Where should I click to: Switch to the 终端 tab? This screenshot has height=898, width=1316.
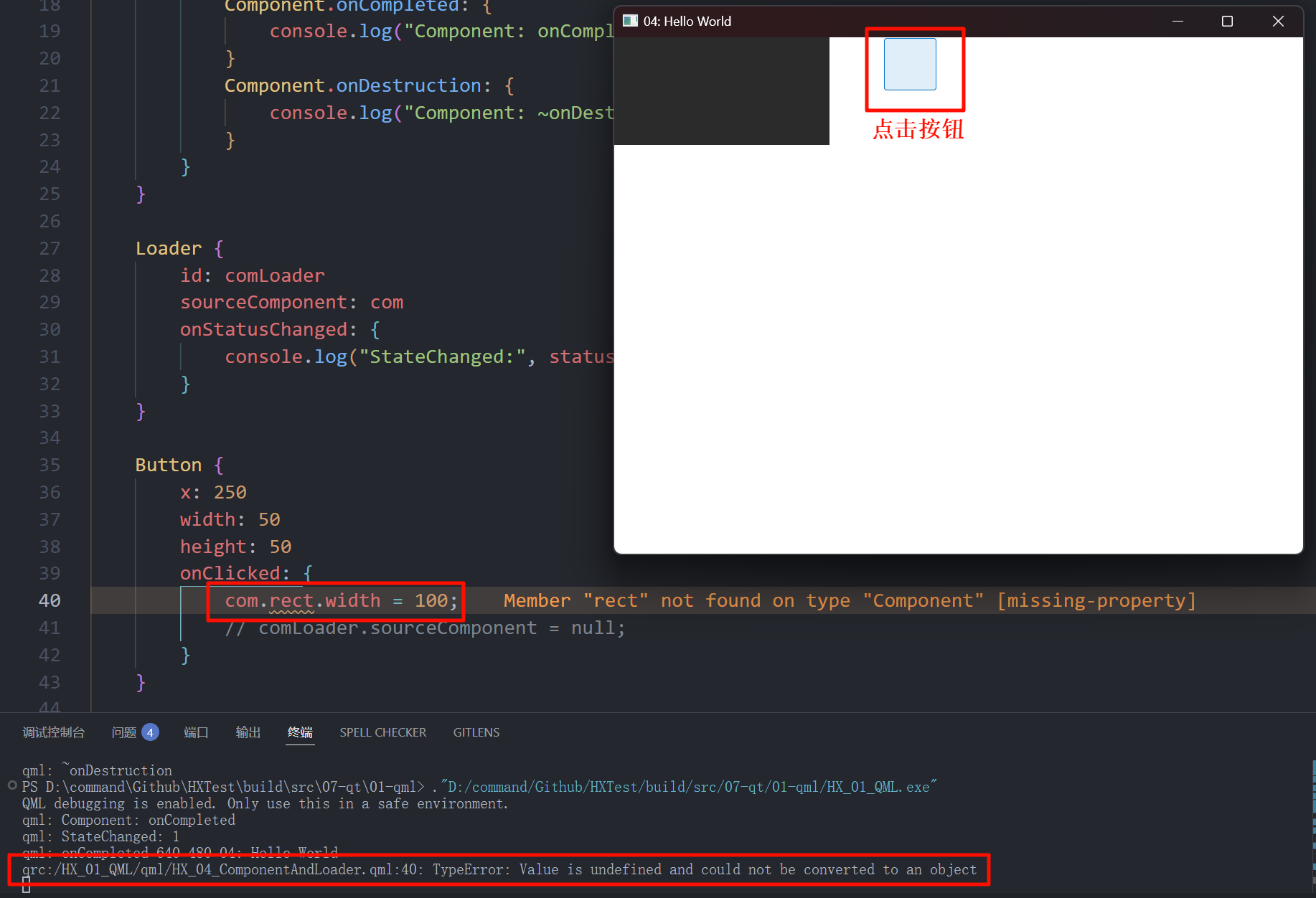click(300, 732)
